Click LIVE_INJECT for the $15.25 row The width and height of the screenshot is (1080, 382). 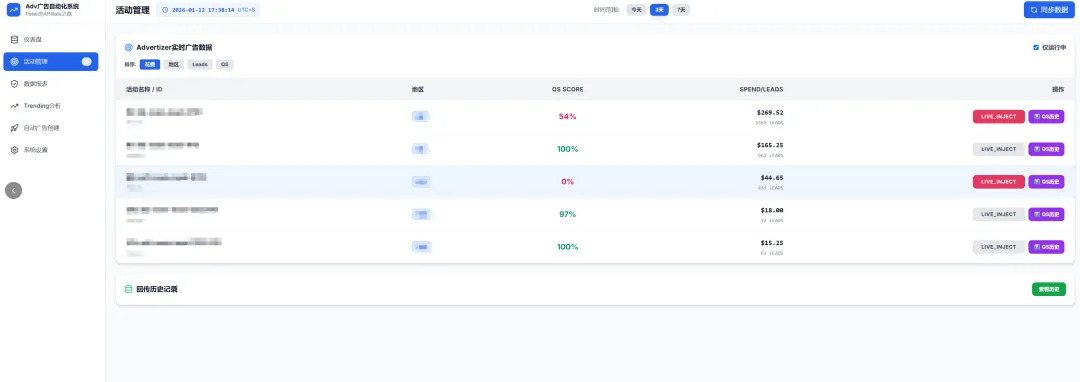(x=999, y=246)
